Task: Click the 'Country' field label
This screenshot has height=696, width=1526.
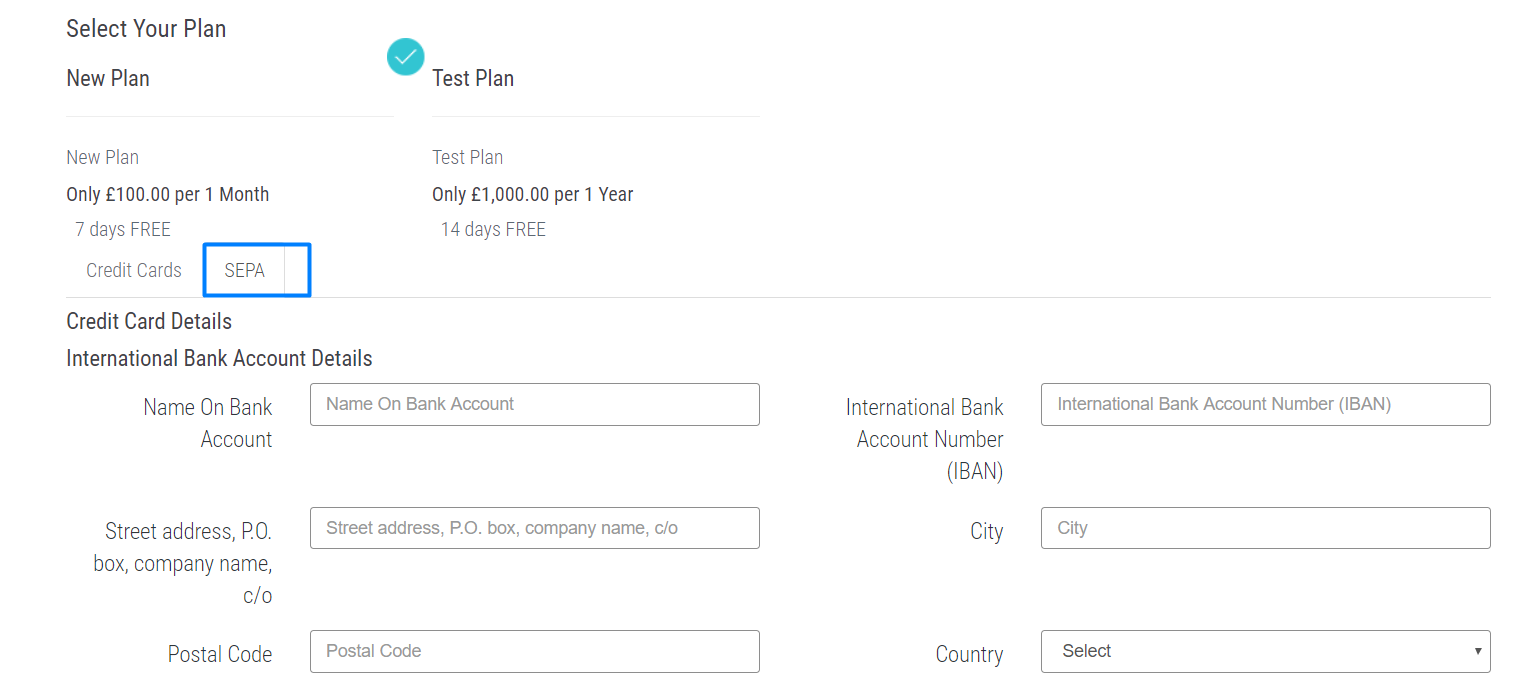Action: click(969, 654)
